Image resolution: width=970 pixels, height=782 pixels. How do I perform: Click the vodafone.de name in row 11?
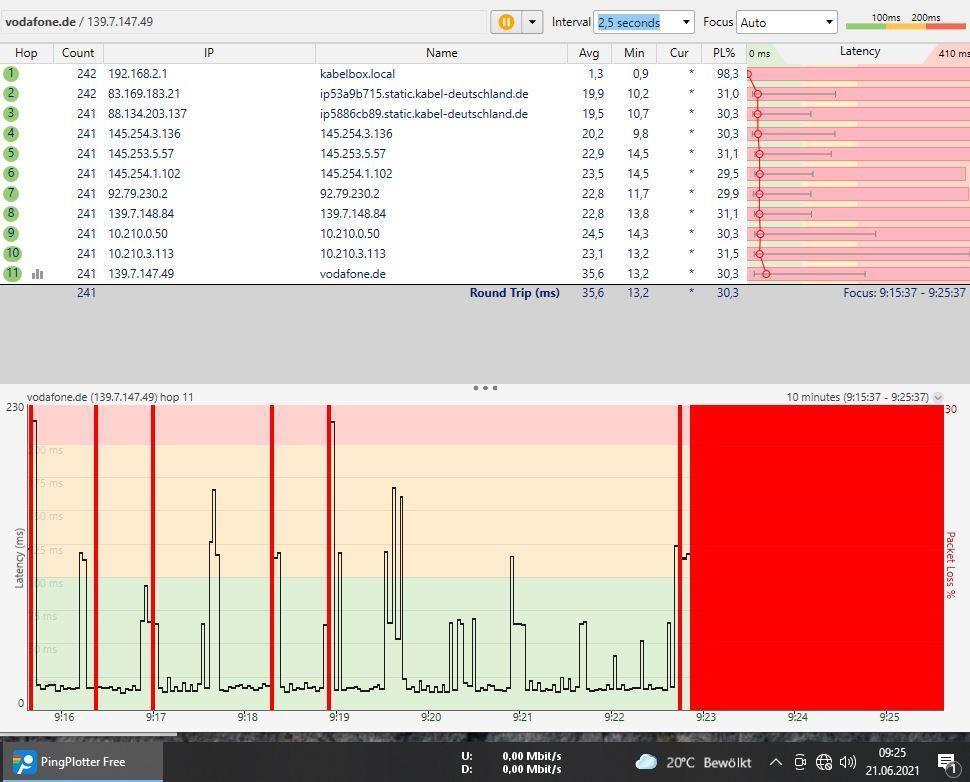[x=353, y=273]
